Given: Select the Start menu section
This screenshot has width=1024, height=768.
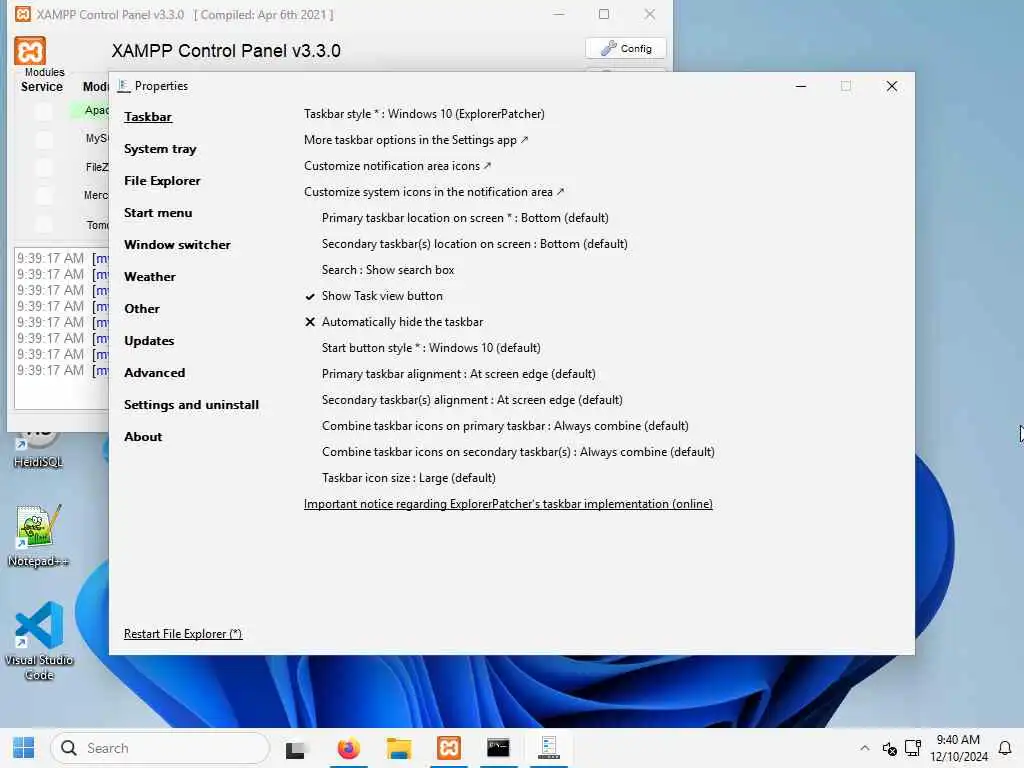Looking at the screenshot, I should coord(158,213).
